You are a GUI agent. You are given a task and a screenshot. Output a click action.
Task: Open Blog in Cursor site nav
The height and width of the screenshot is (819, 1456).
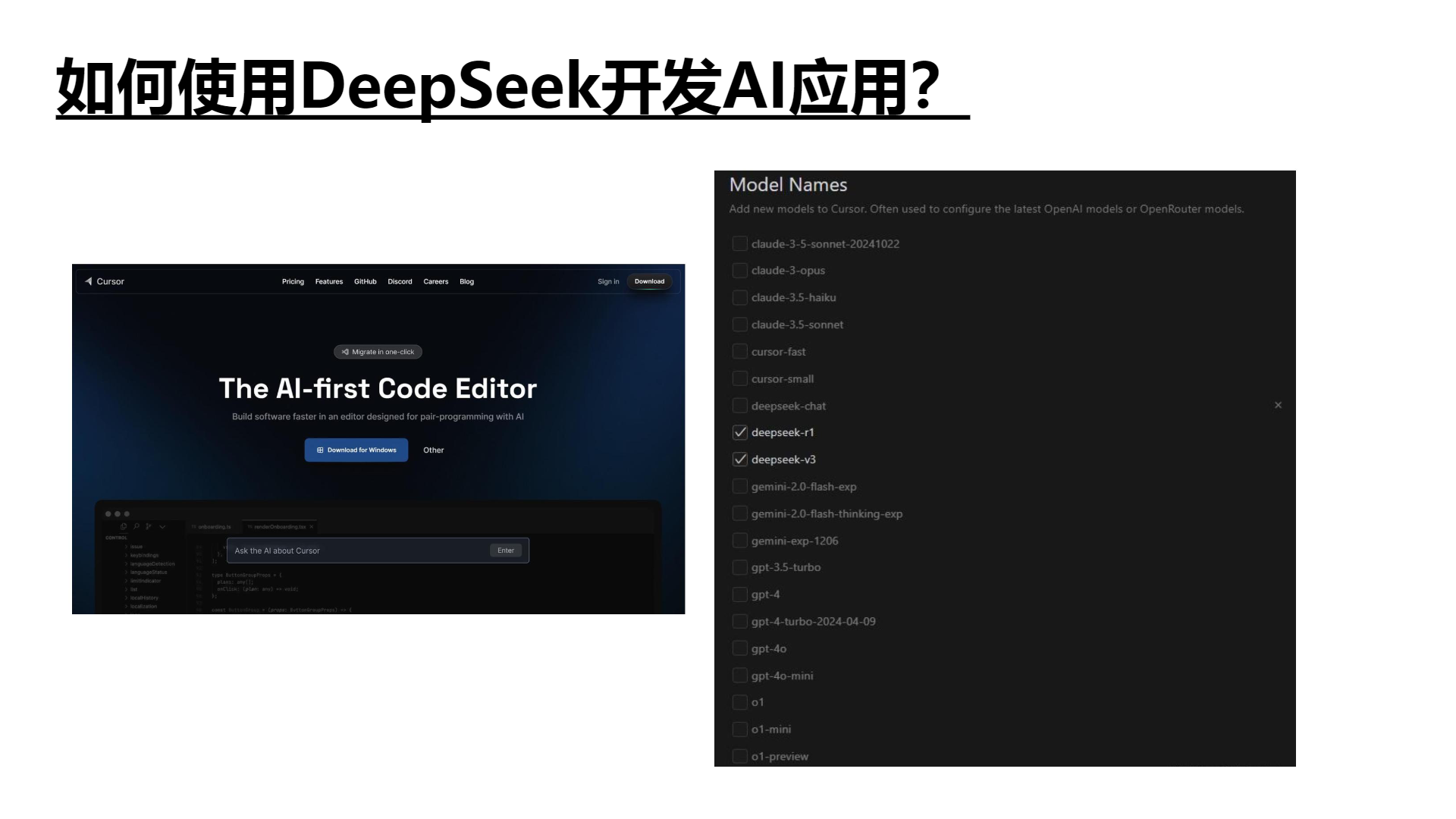467,281
